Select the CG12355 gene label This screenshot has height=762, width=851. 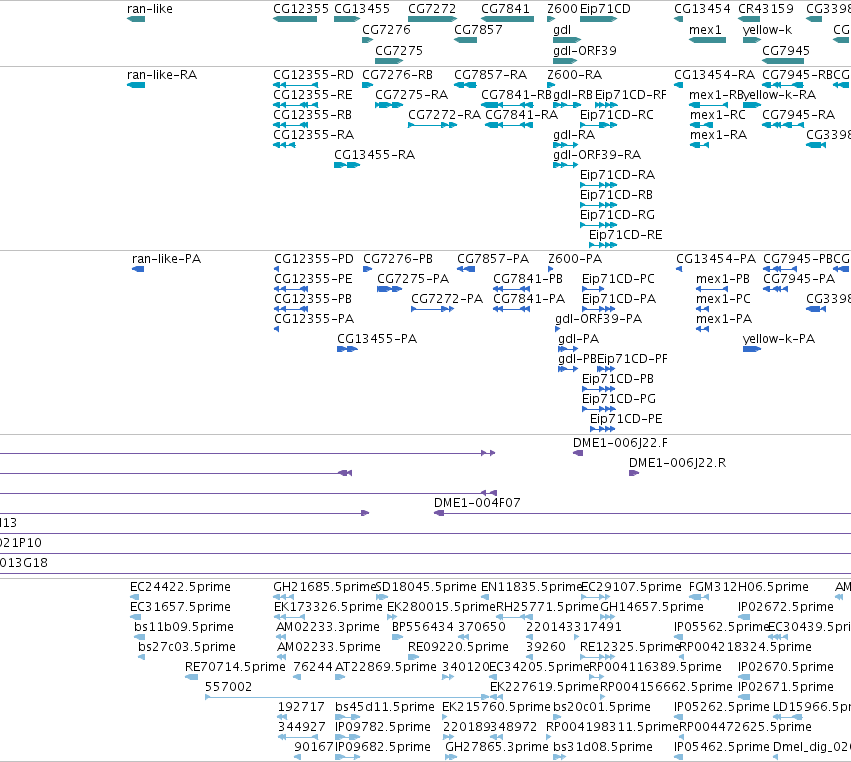tap(301, 9)
